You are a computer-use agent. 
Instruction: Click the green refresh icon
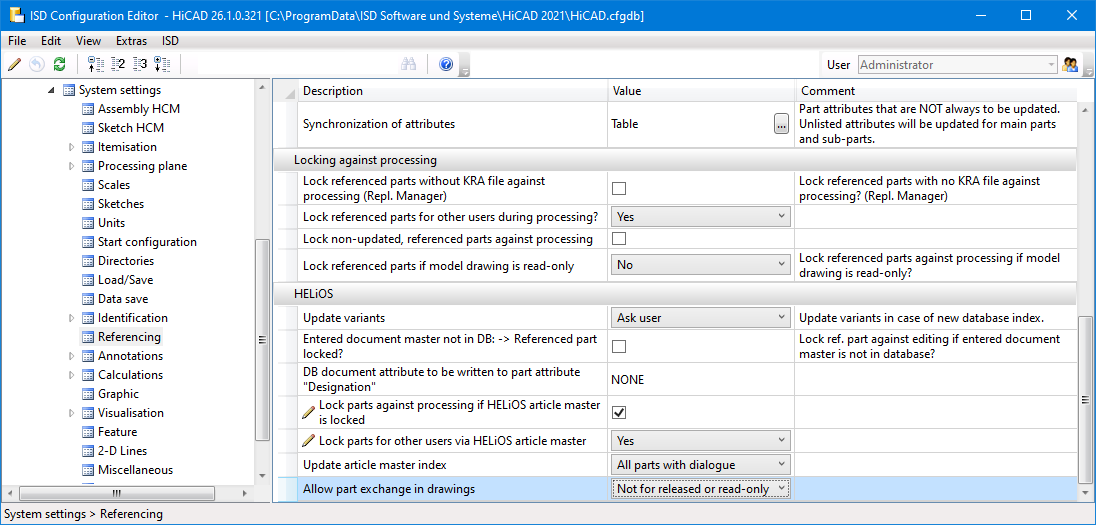pyautogui.click(x=59, y=64)
